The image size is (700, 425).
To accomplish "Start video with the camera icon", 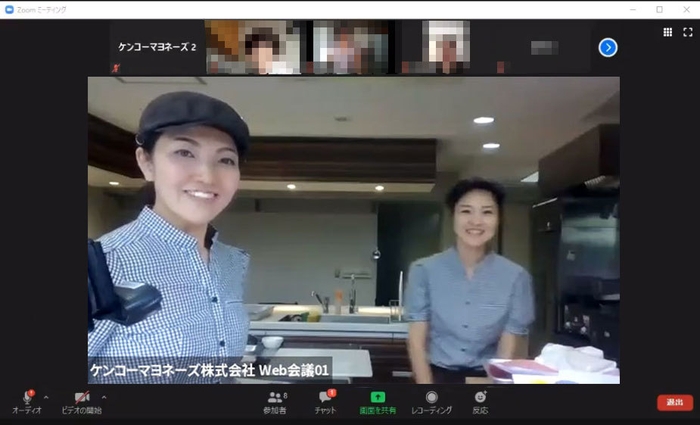I will [x=81, y=397].
